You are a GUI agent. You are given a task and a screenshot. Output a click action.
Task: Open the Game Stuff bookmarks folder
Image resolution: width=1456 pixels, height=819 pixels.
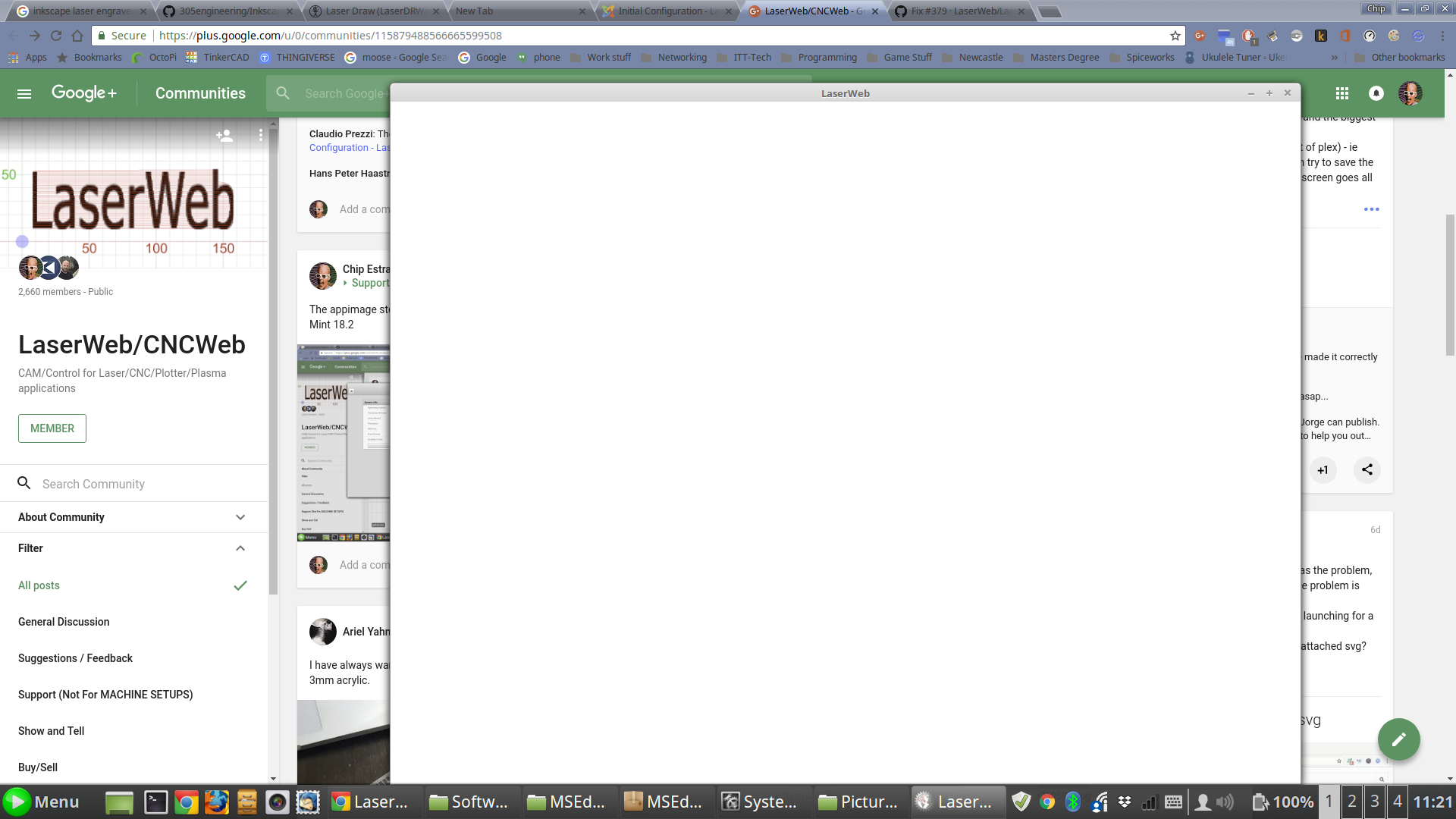click(899, 58)
